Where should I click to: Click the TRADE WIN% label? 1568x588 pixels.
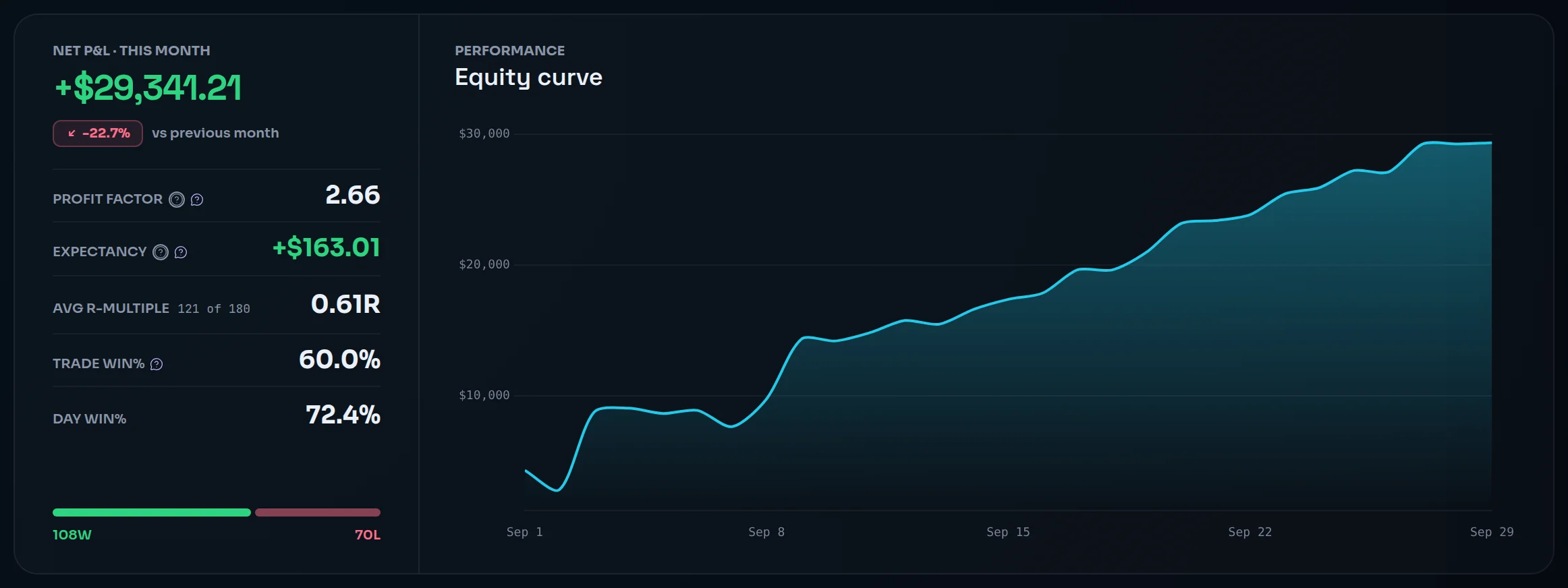click(x=99, y=363)
